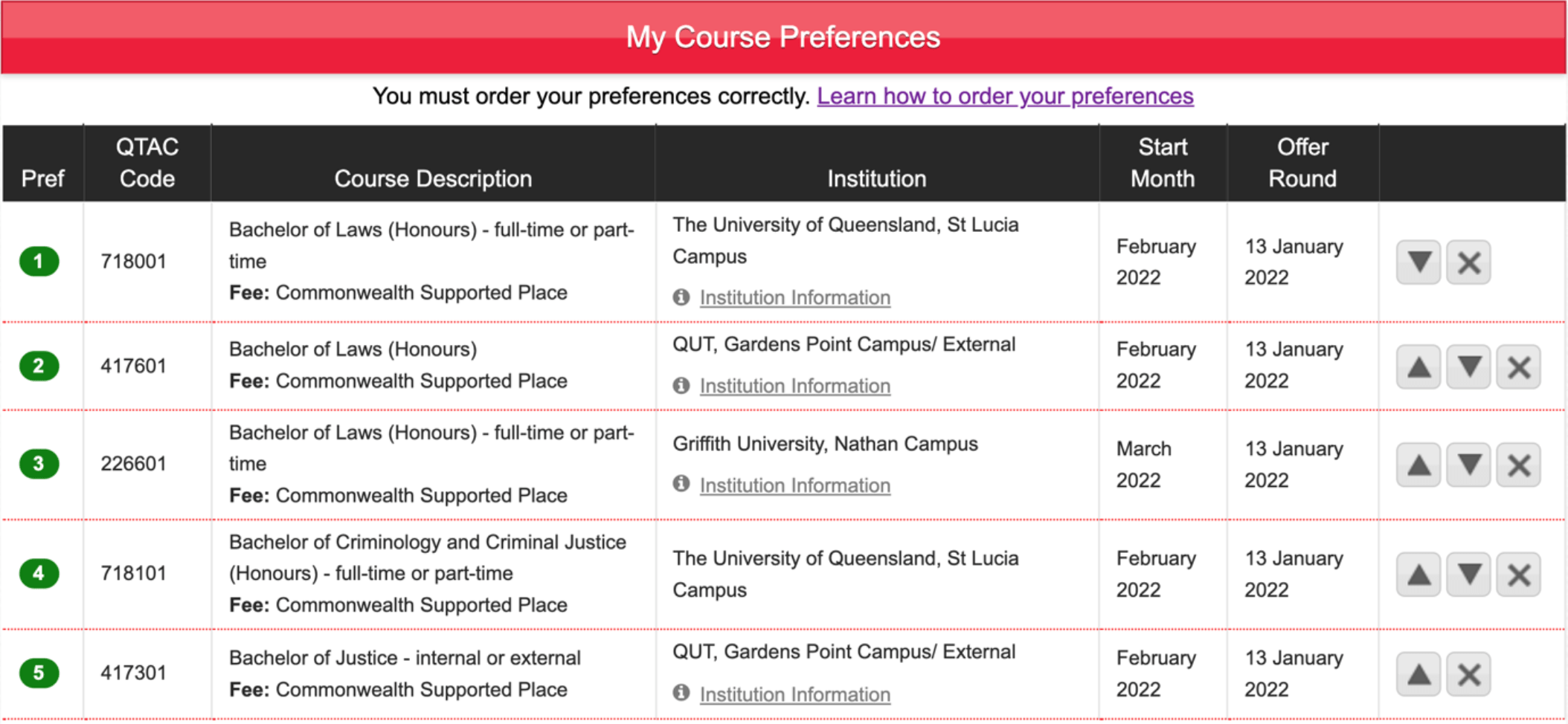Open Institution Information for preference 1 UQ

tap(794, 298)
